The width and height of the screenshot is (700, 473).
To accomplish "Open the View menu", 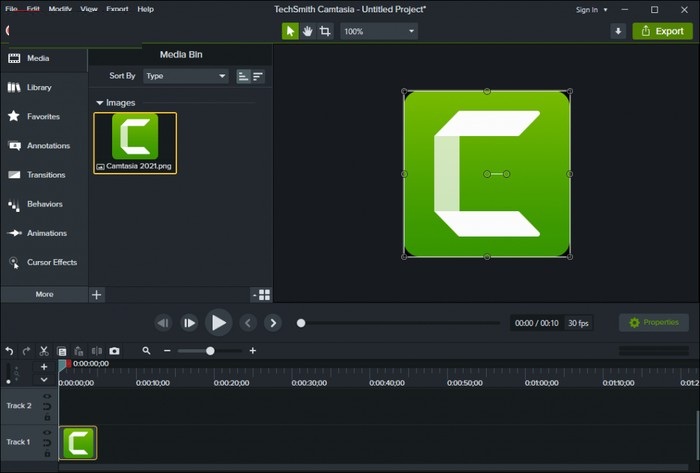I will pos(89,9).
